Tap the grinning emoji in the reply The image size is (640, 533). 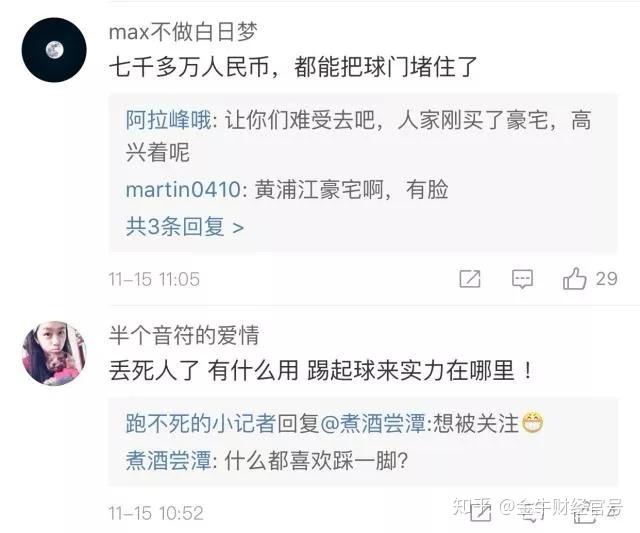pyautogui.click(x=533, y=423)
